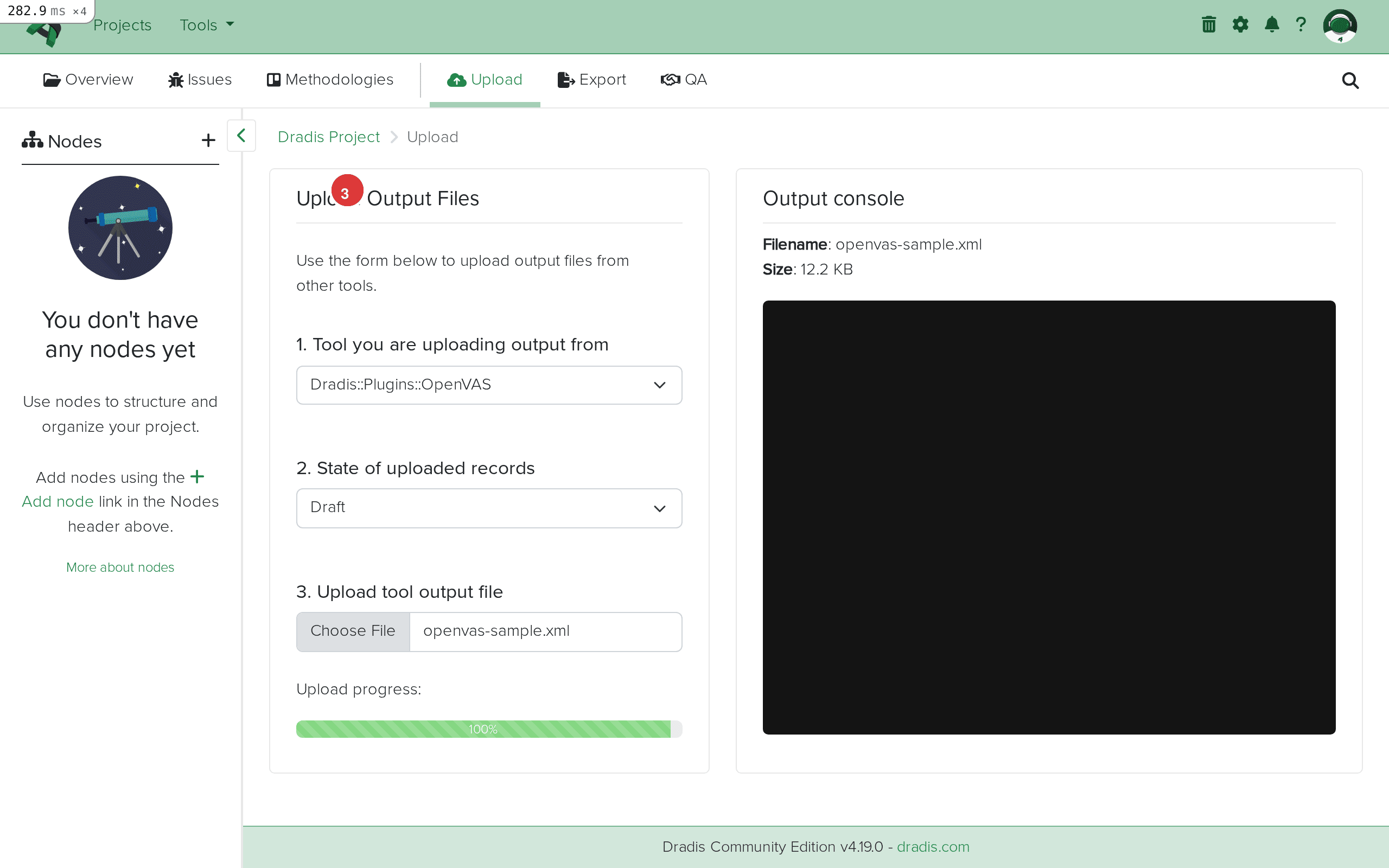
Task: Click the search magnifier icon
Action: point(1350,80)
